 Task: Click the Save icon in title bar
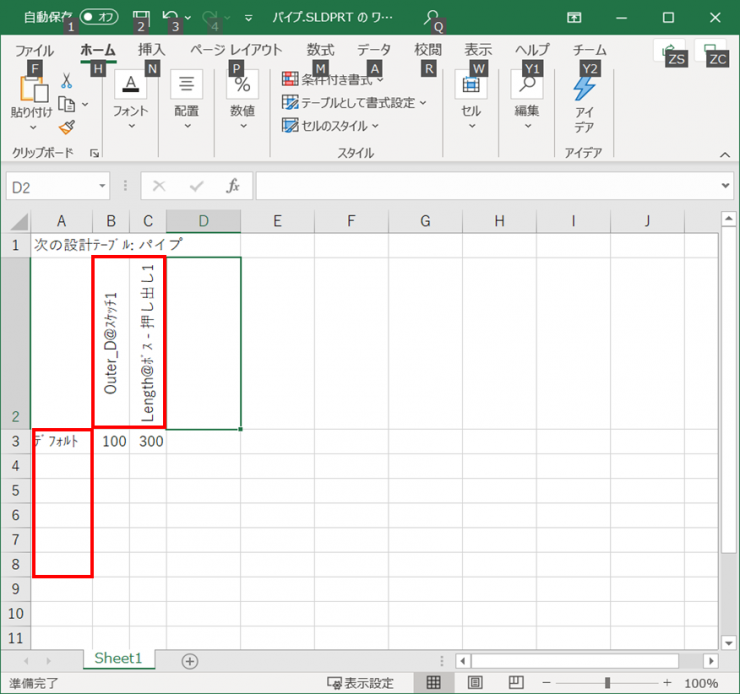[141, 17]
